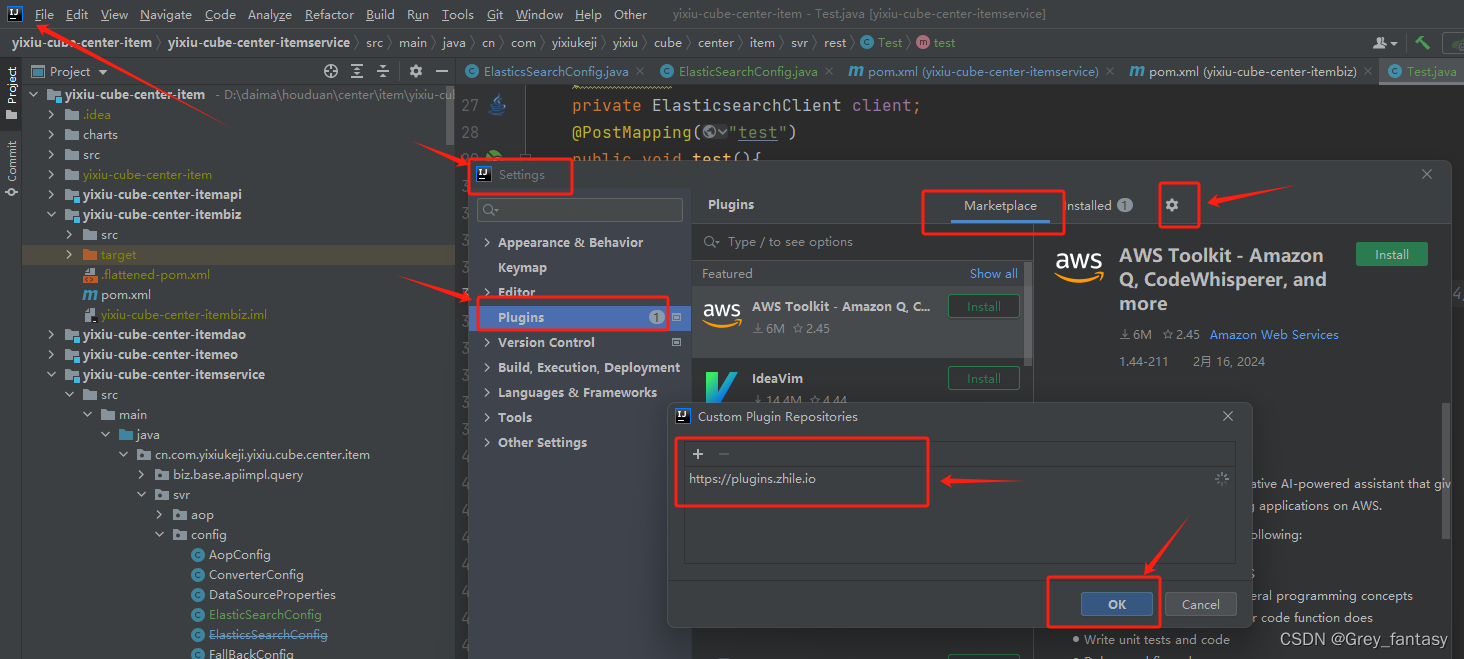Expand Other Settings section
Image resolution: width=1464 pixels, height=659 pixels.
click(487, 442)
